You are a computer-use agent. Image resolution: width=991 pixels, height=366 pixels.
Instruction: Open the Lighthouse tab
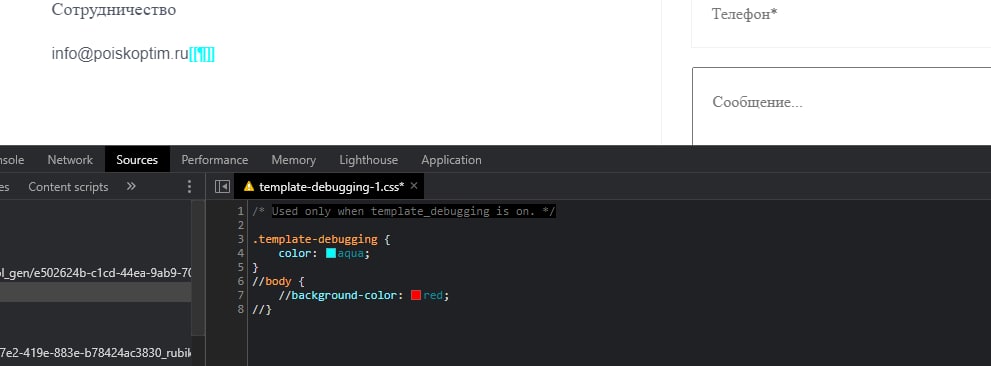click(x=368, y=160)
